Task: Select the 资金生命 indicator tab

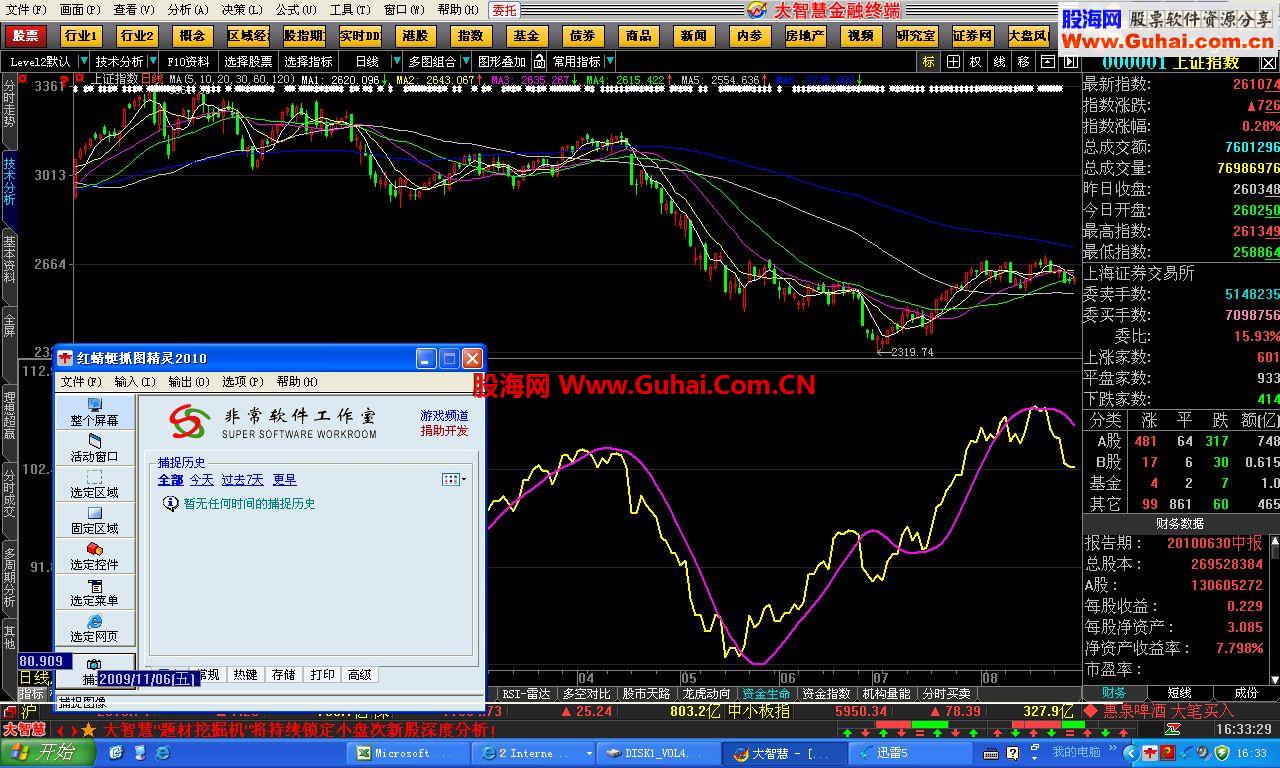Action: 767,693
